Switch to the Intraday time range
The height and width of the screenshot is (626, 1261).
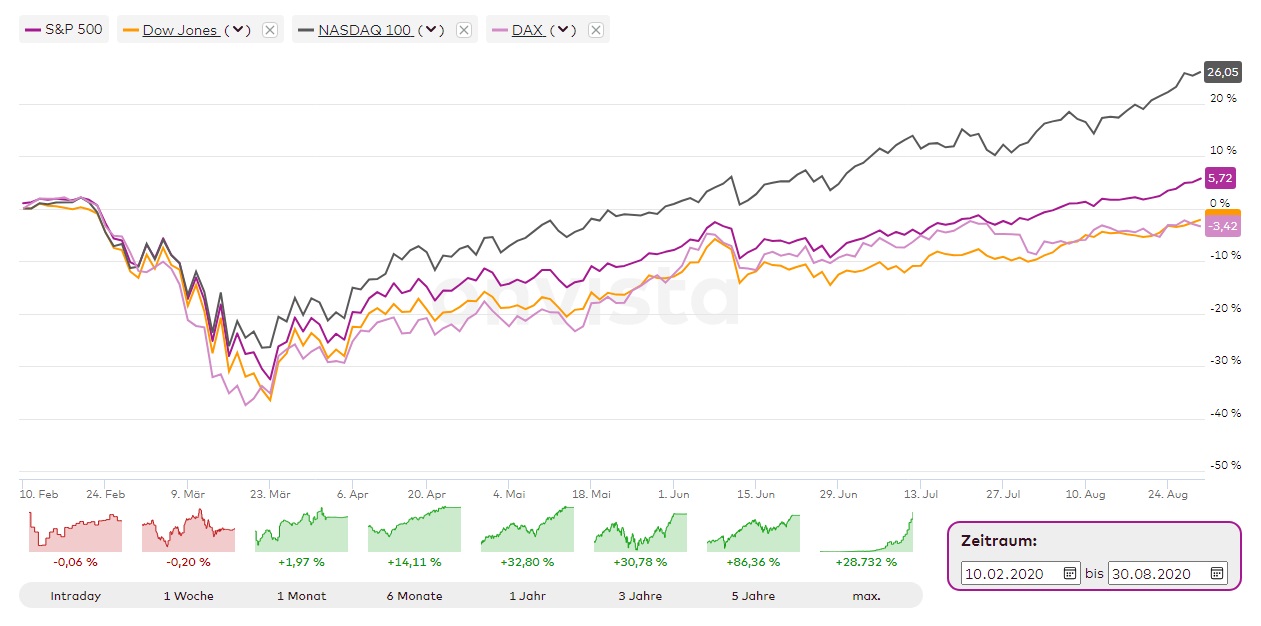pos(76,596)
